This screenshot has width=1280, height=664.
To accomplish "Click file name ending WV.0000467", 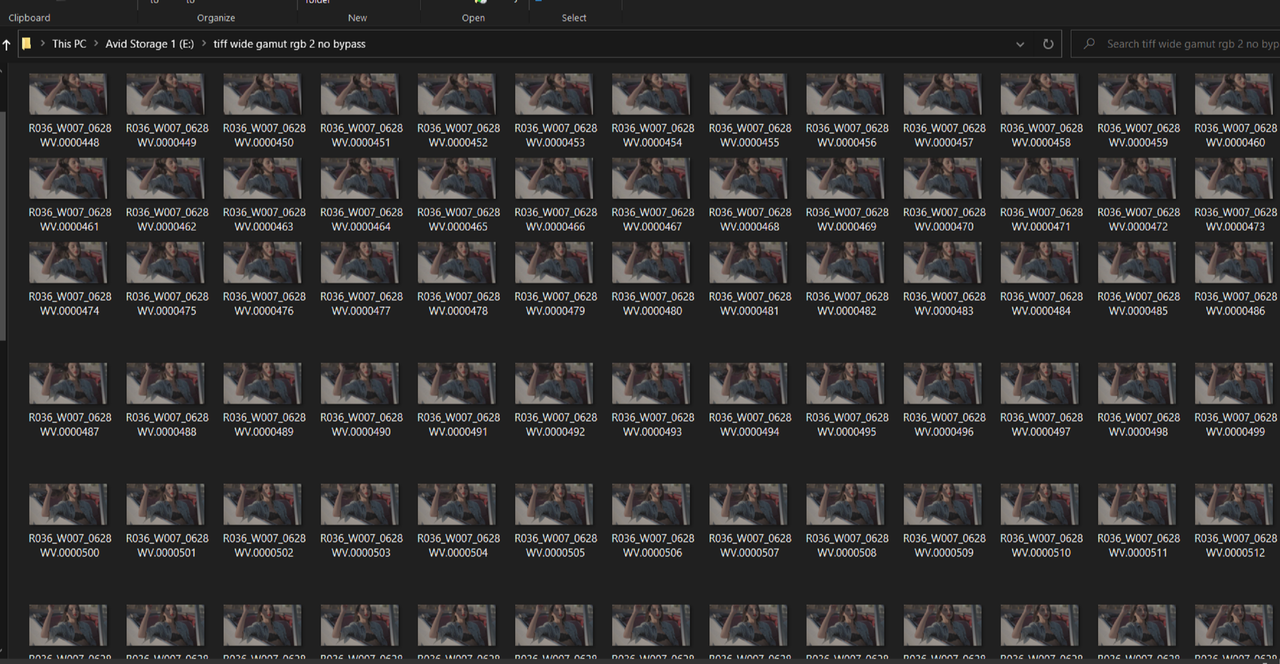I will click(x=652, y=219).
